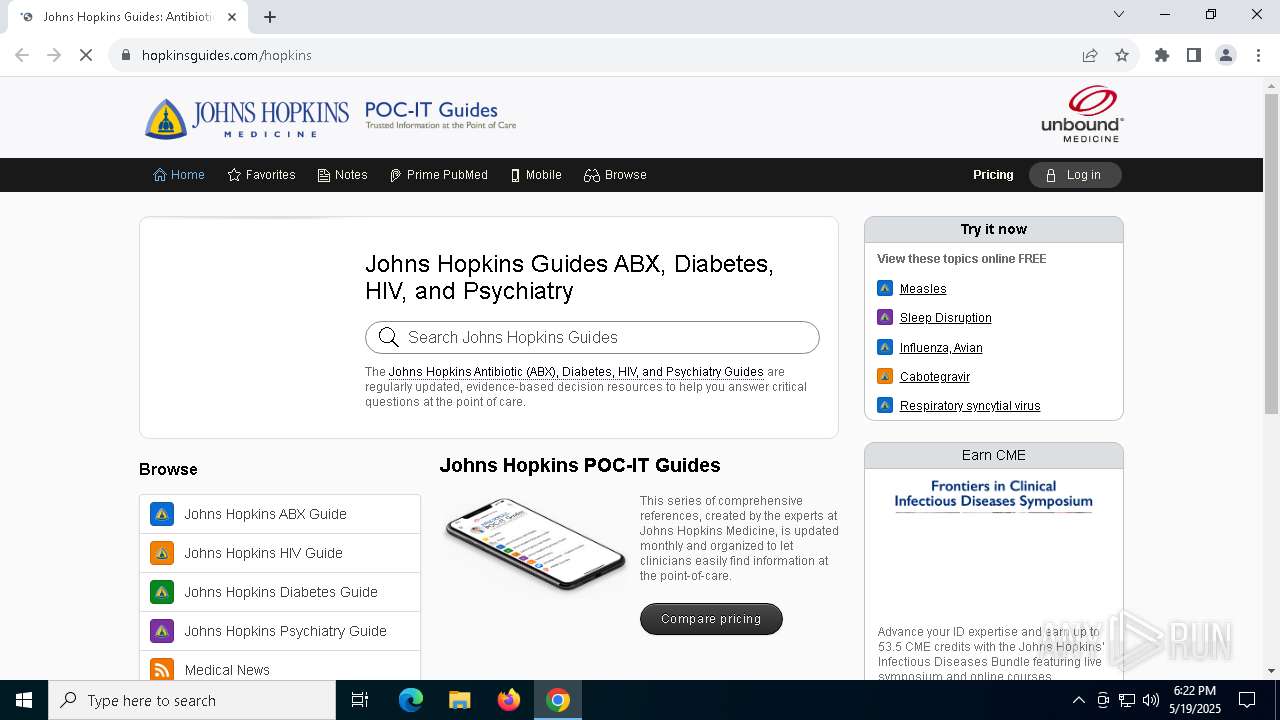Open Task View on taskbar
Viewport: 1280px width, 720px height.
click(x=360, y=700)
